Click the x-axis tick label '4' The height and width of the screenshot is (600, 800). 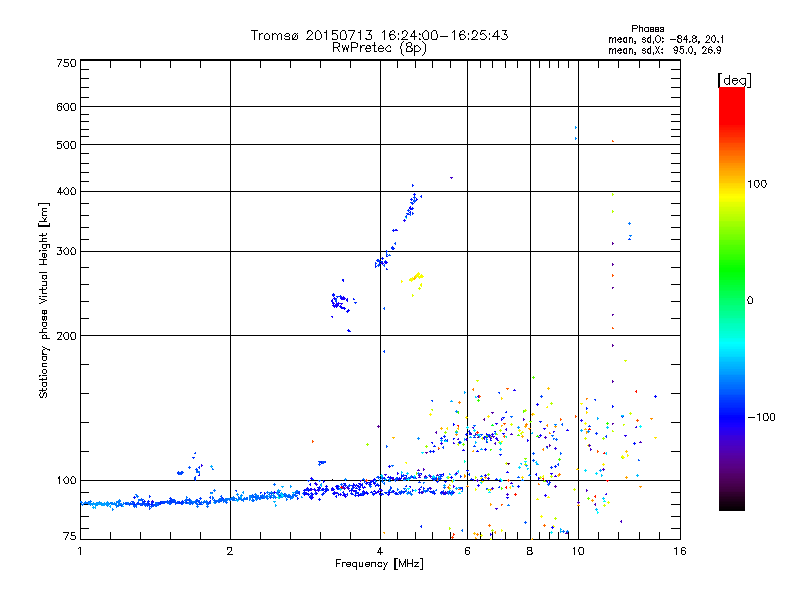[380, 551]
